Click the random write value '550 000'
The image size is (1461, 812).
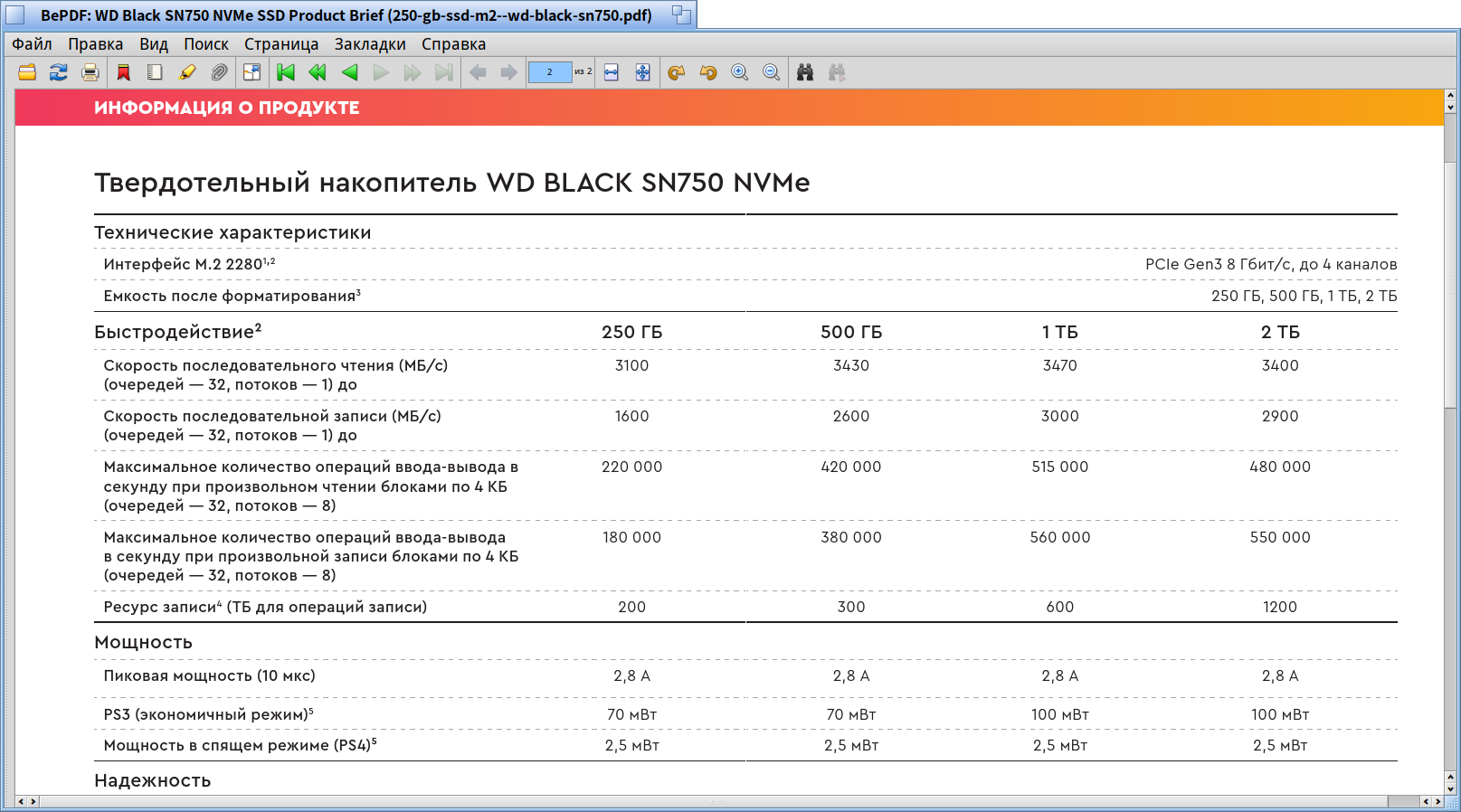[1280, 537]
